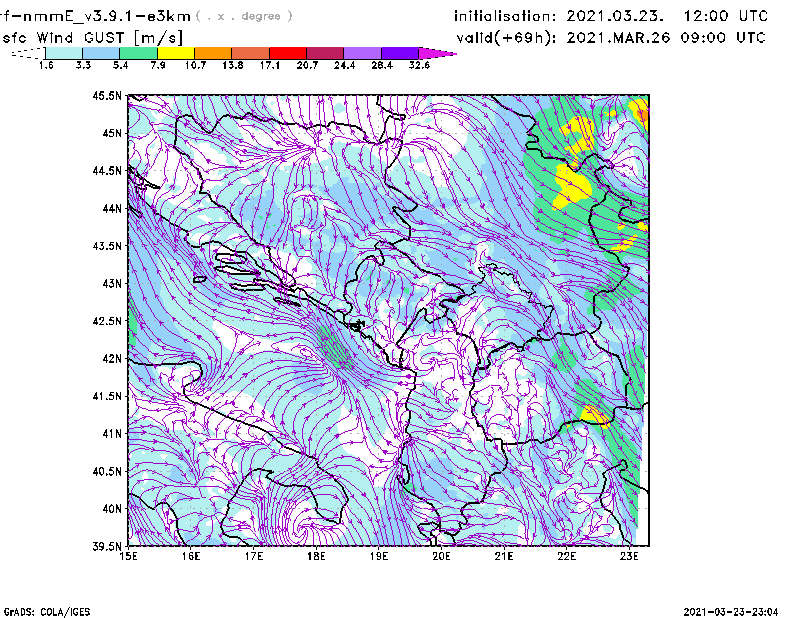800x618 pixels.
Task: Click legend value '17.1'
Action: 269,65
